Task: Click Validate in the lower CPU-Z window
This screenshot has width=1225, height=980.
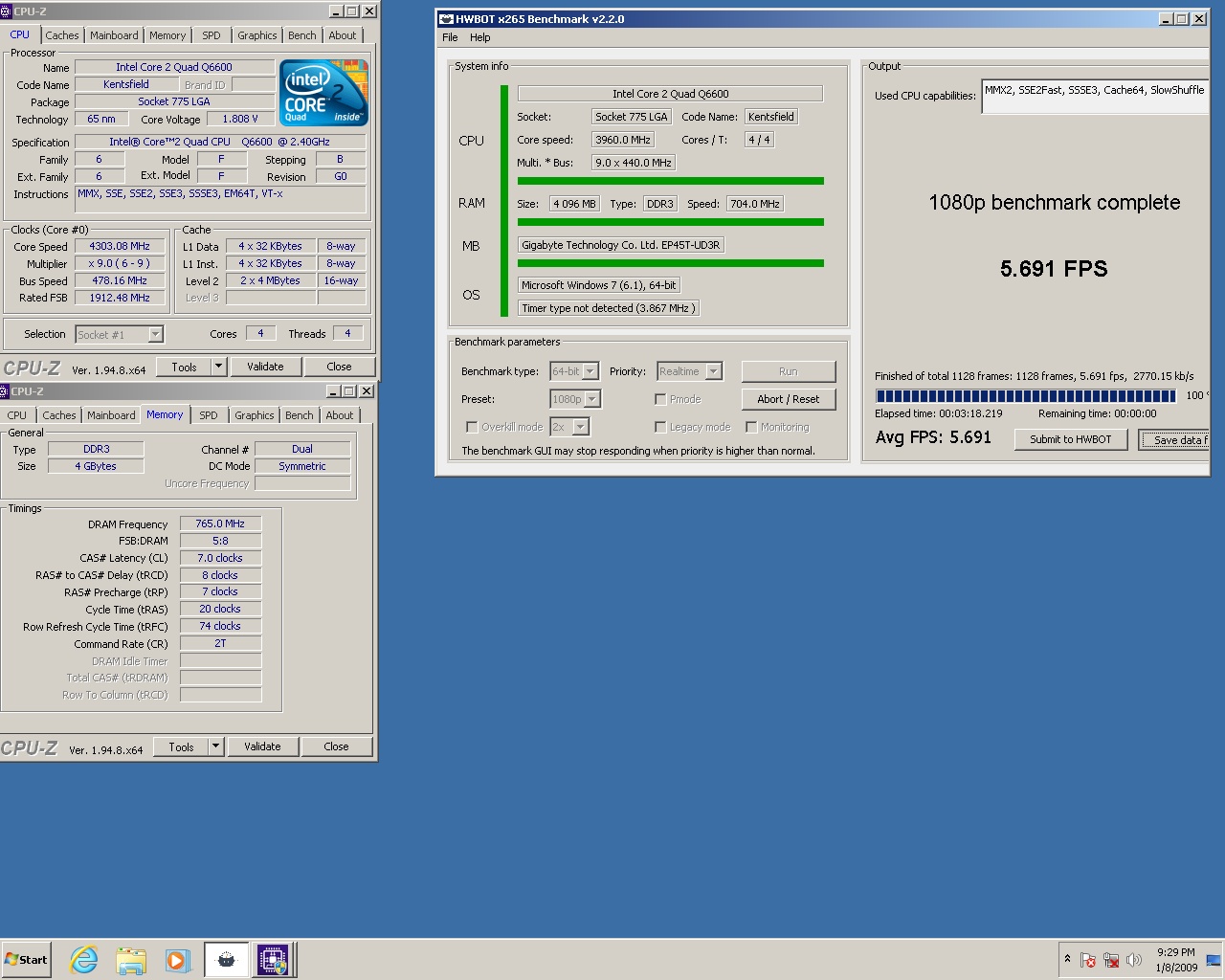Action: coord(262,746)
